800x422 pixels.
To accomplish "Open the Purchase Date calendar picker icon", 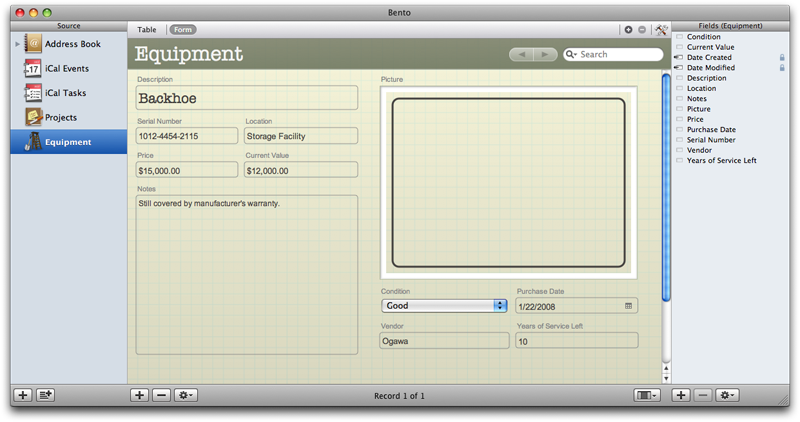I will coord(629,306).
